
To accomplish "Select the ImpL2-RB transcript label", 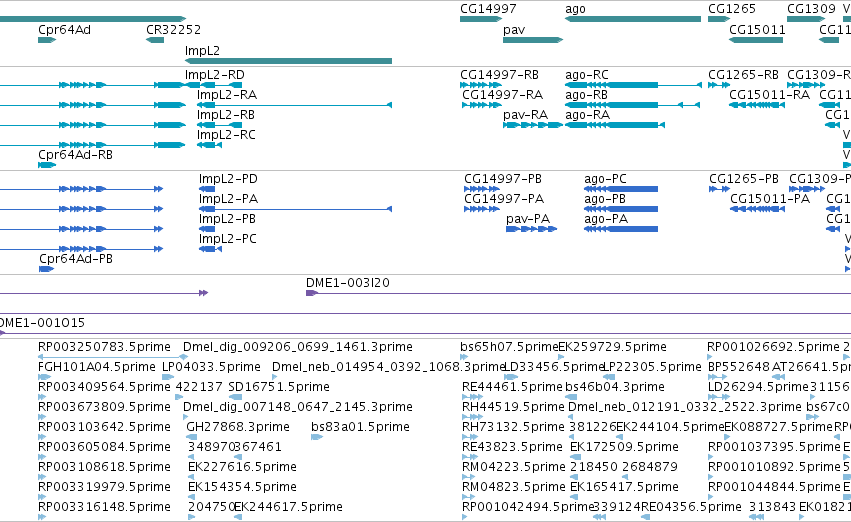I will pos(226,115).
